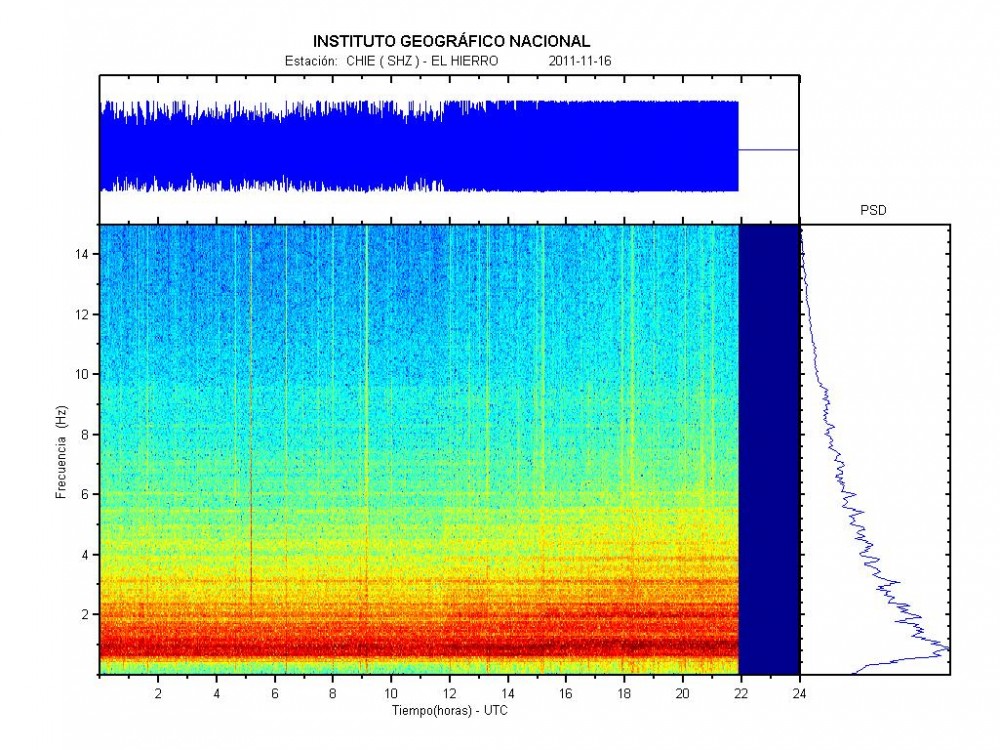The image size is (1000, 750).
Task: Select the CHIE ( SHZ ) - EL HIERRO station text
Action: pos(422,61)
